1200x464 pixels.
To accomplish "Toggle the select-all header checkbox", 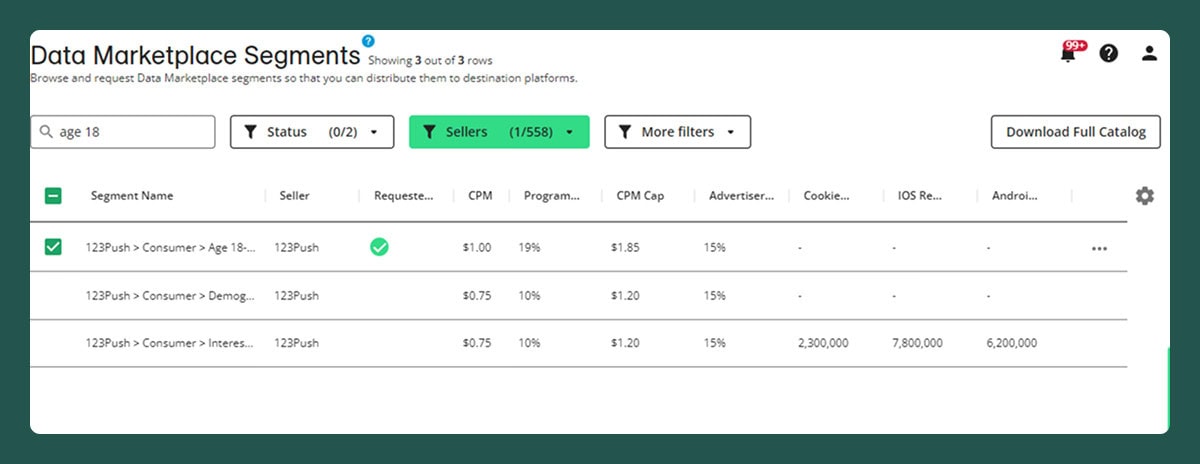I will coord(53,196).
